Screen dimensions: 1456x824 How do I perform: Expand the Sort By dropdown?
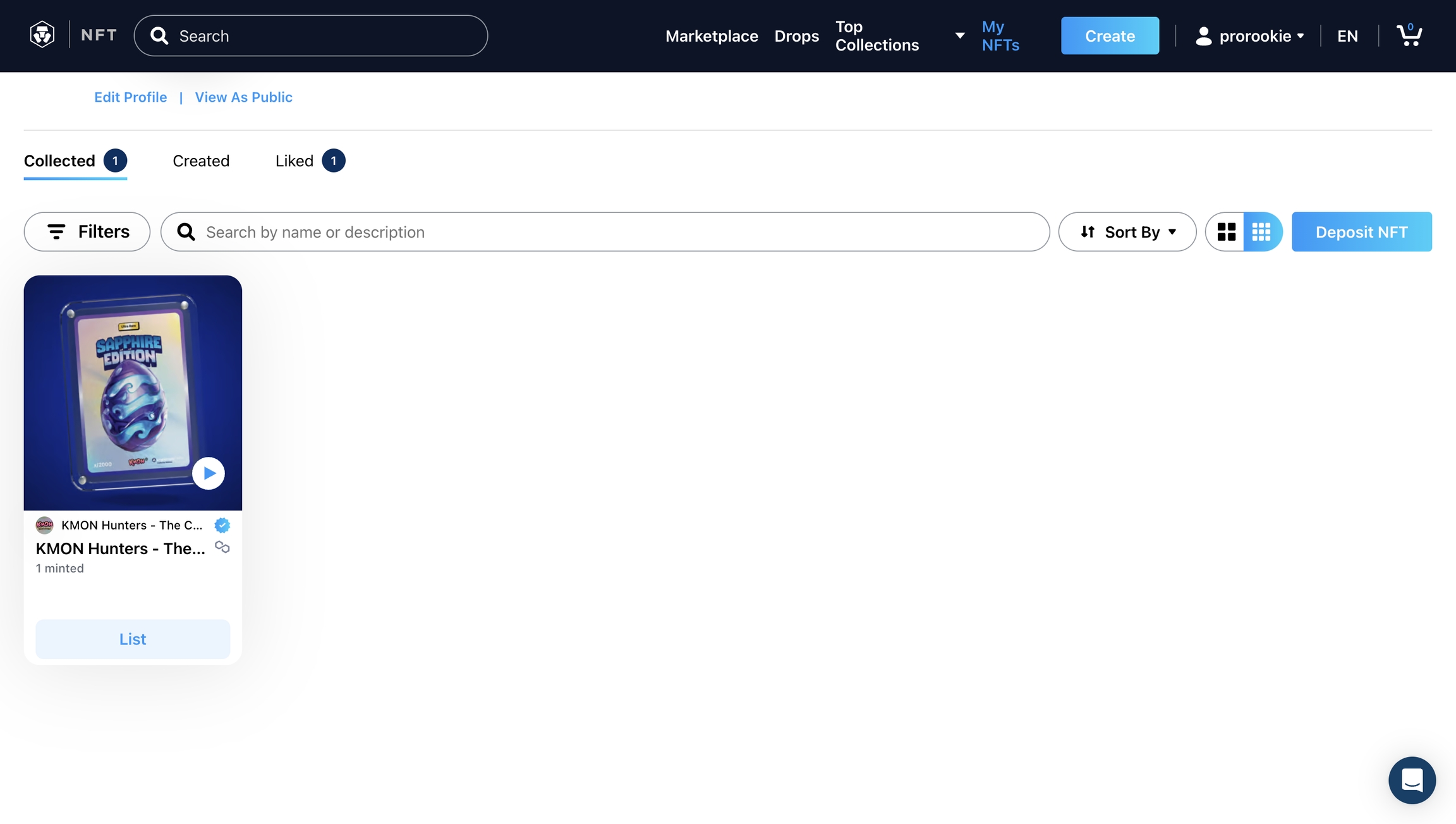[1127, 232]
